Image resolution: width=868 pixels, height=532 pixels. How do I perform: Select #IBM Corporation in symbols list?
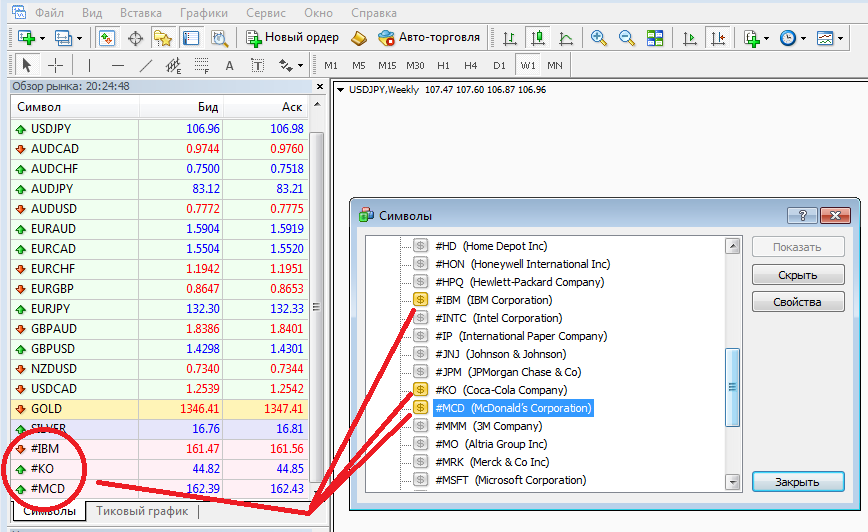tap(494, 300)
